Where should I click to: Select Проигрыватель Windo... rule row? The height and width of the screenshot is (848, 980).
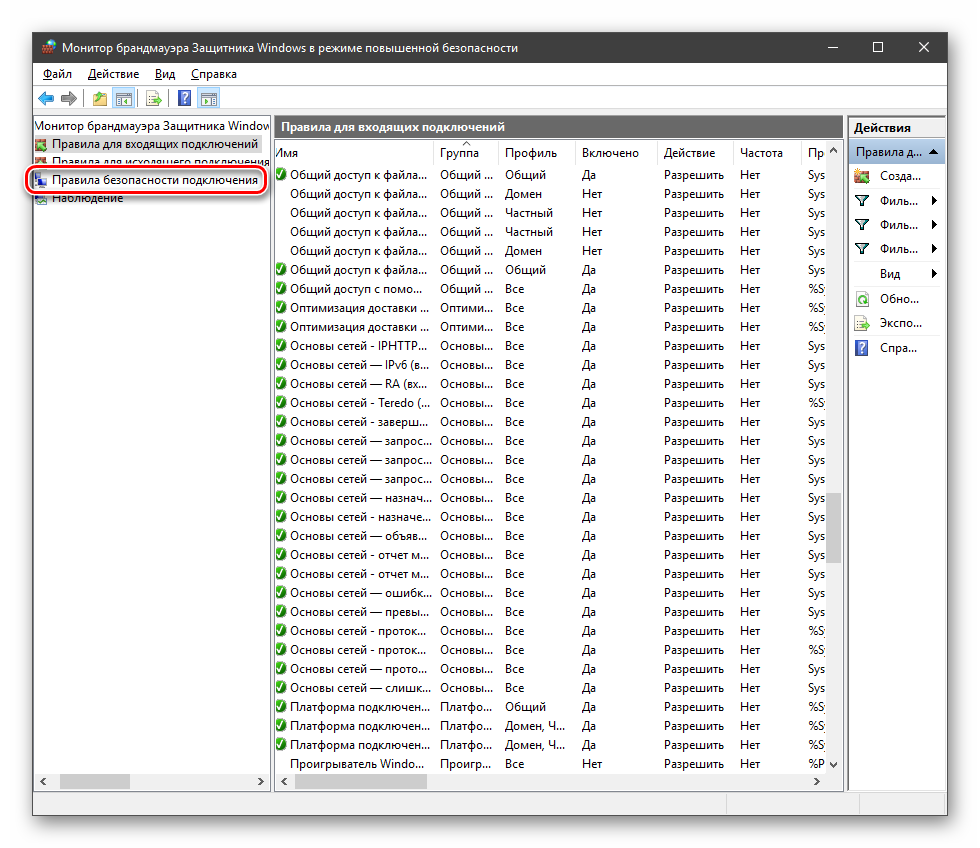[x=551, y=764]
